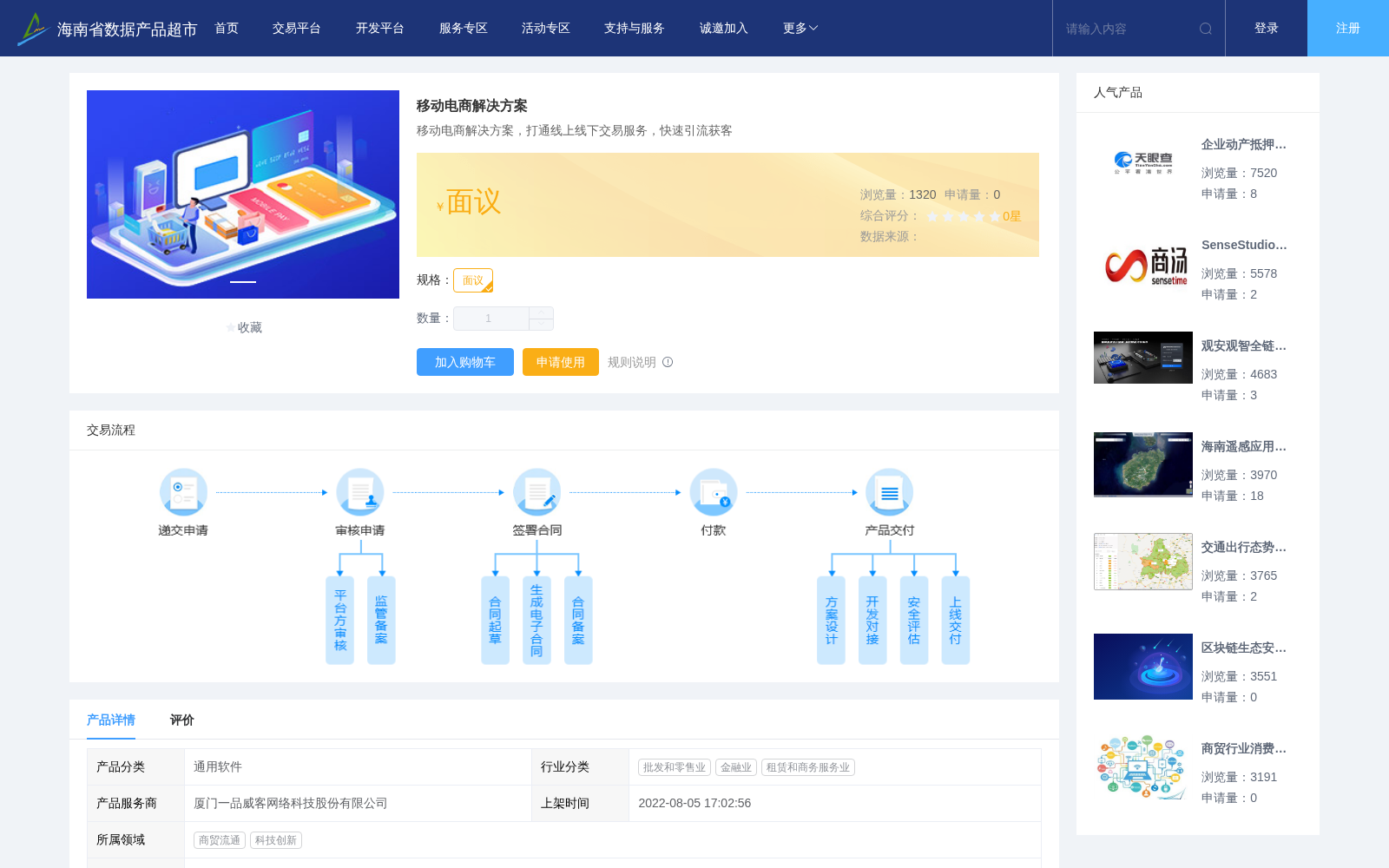This screenshot has height=868, width=1389.
Task: Open the 服务专区 nav item
Action: coord(464,29)
